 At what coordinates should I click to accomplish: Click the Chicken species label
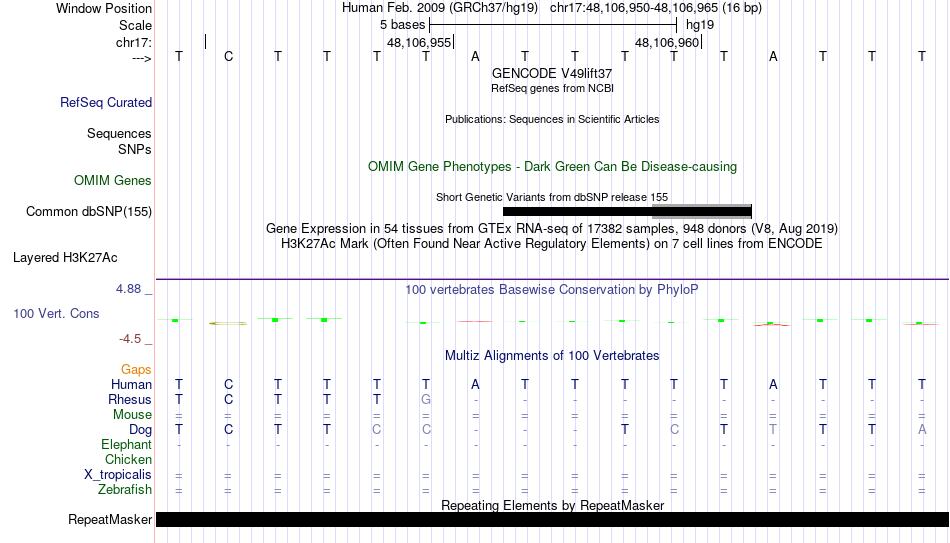[x=128, y=459]
